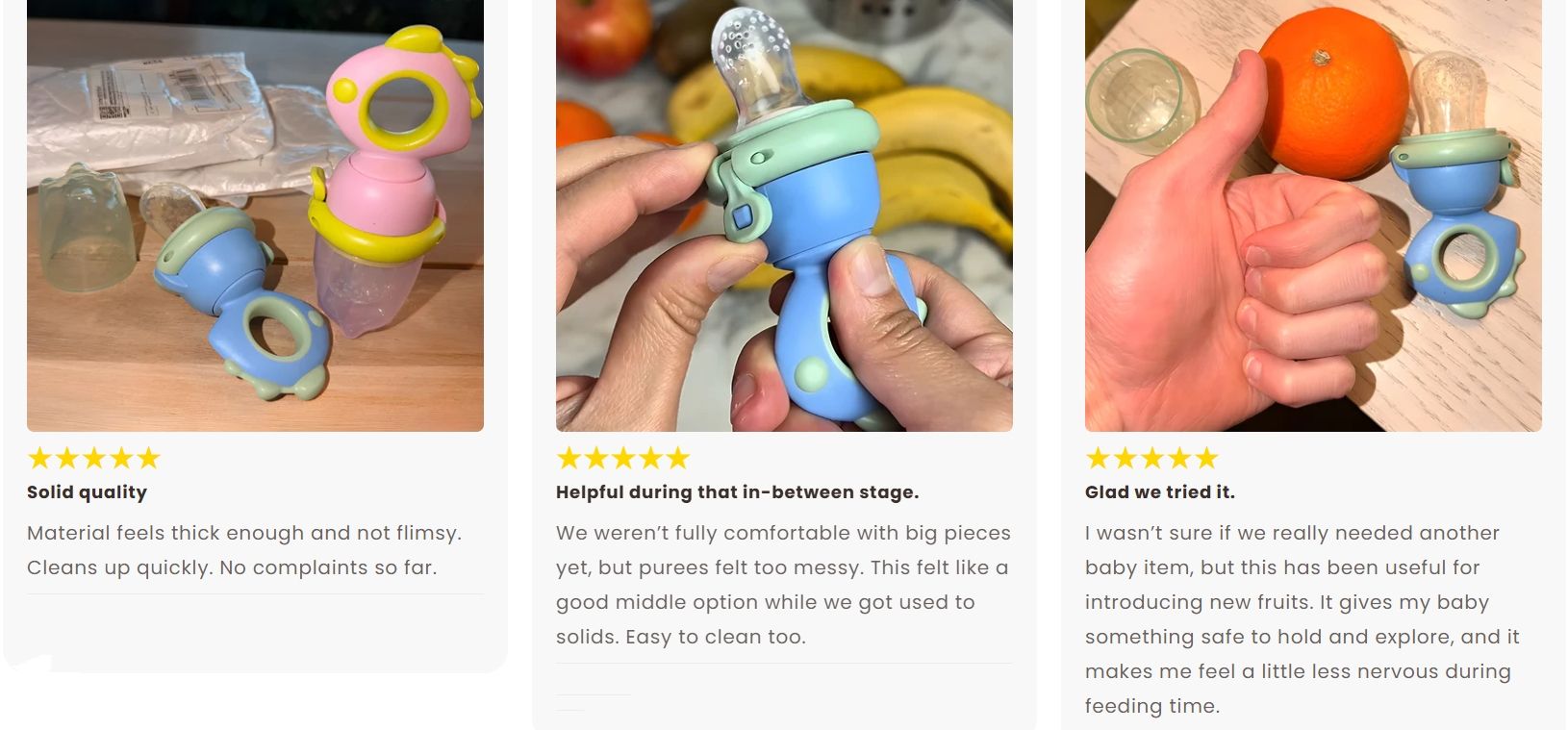Open the thumbs-up with orange photo

[x=1313, y=215]
